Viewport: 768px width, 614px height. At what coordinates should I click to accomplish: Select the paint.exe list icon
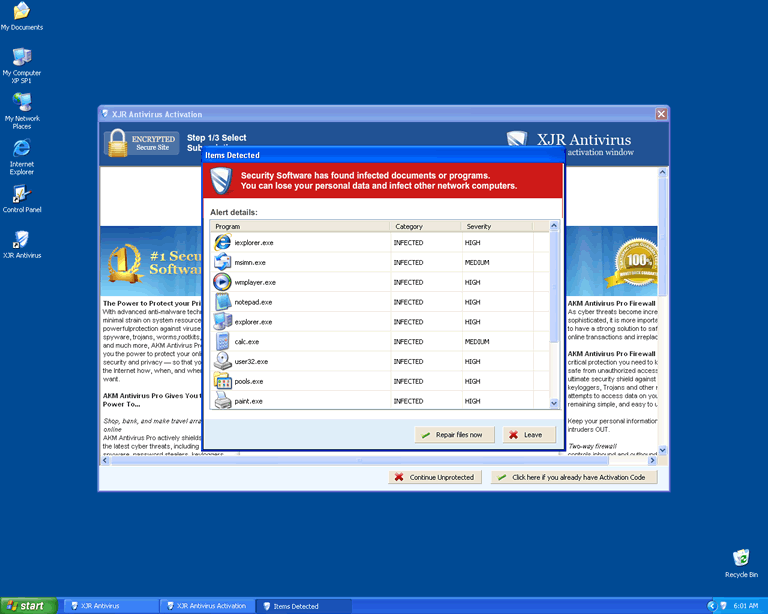click(x=222, y=401)
